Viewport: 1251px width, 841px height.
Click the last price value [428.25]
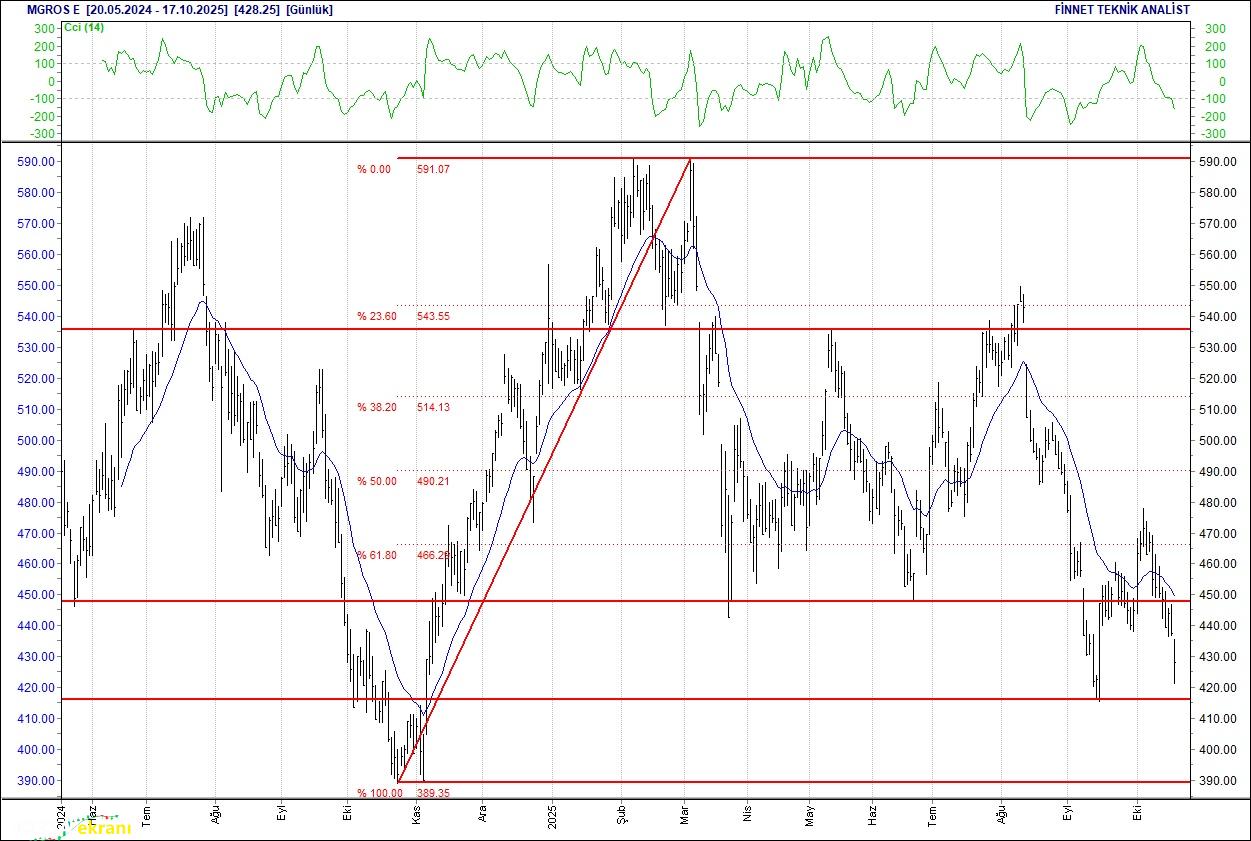click(256, 9)
